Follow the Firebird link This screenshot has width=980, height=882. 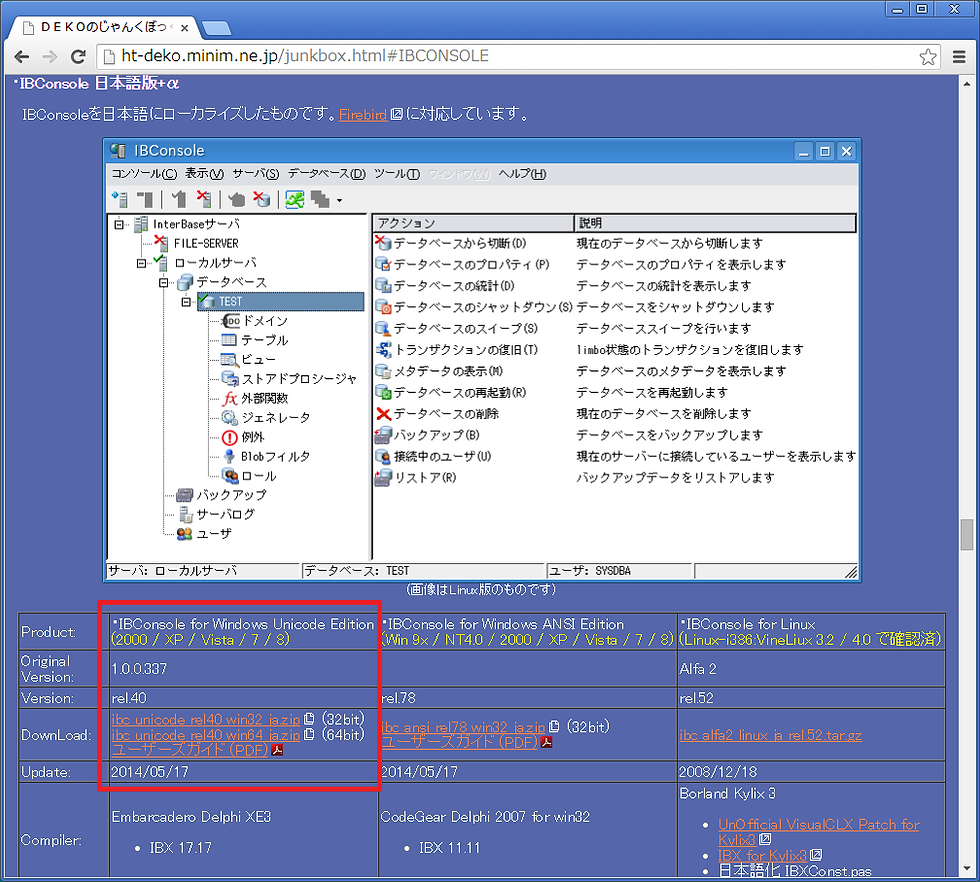(x=362, y=114)
